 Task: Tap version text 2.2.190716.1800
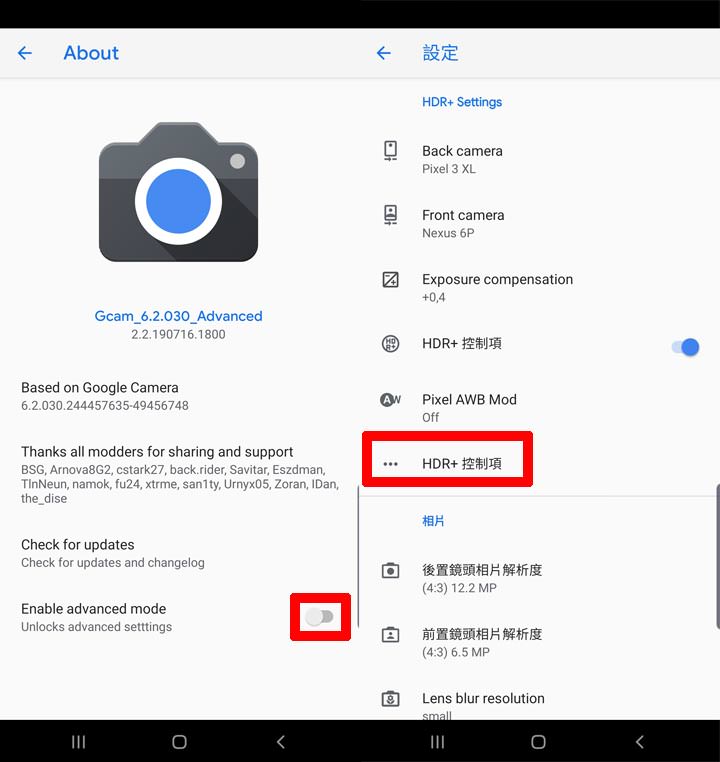click(x=178, y=334)
